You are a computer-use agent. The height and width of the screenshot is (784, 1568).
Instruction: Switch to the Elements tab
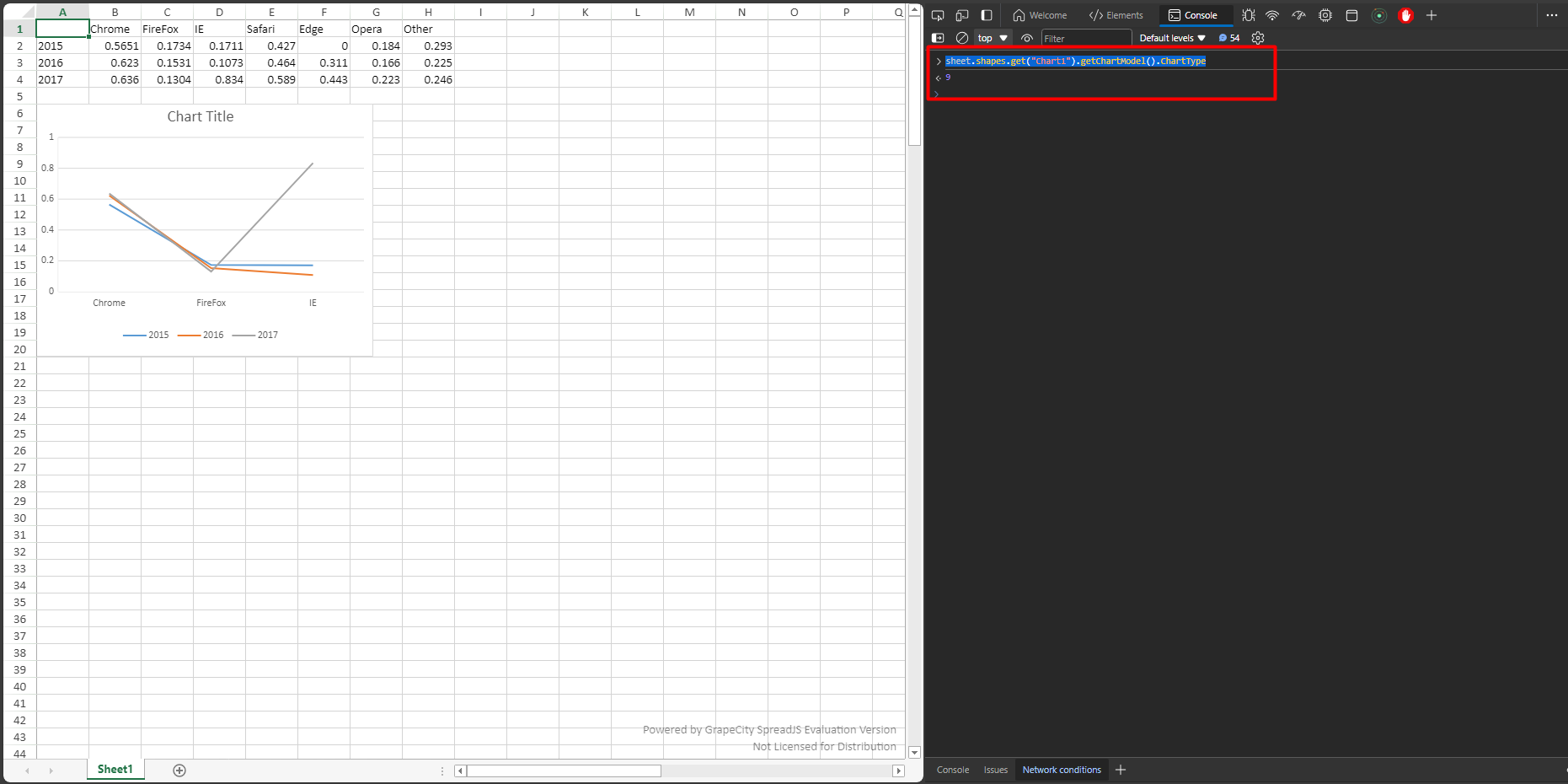pyautogui.click(x=1116, y=15)
